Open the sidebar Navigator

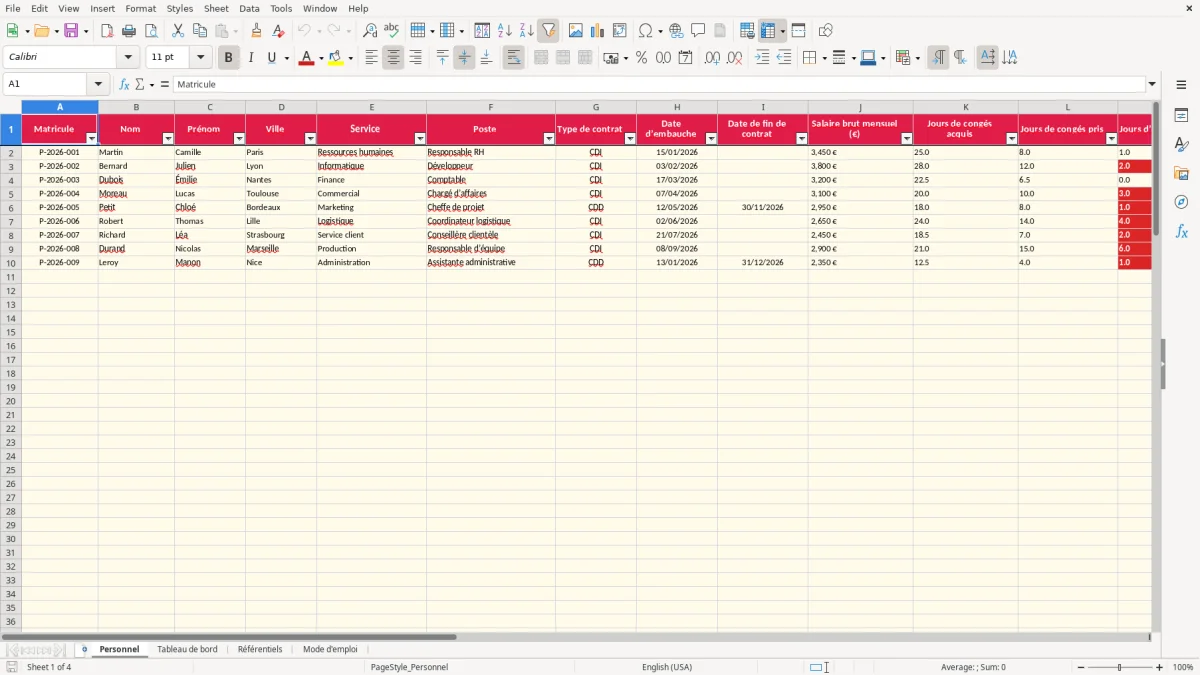click(x=1181, y=202)
